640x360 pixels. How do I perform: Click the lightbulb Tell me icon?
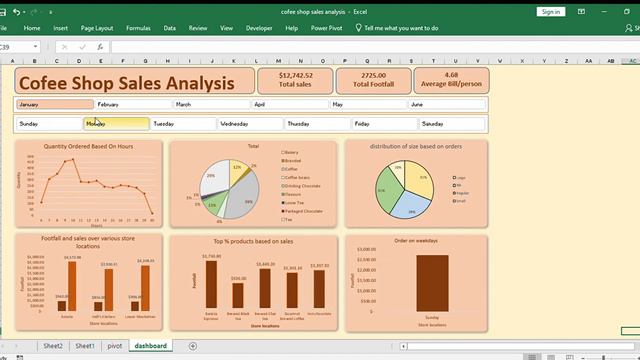pos(358,28)
